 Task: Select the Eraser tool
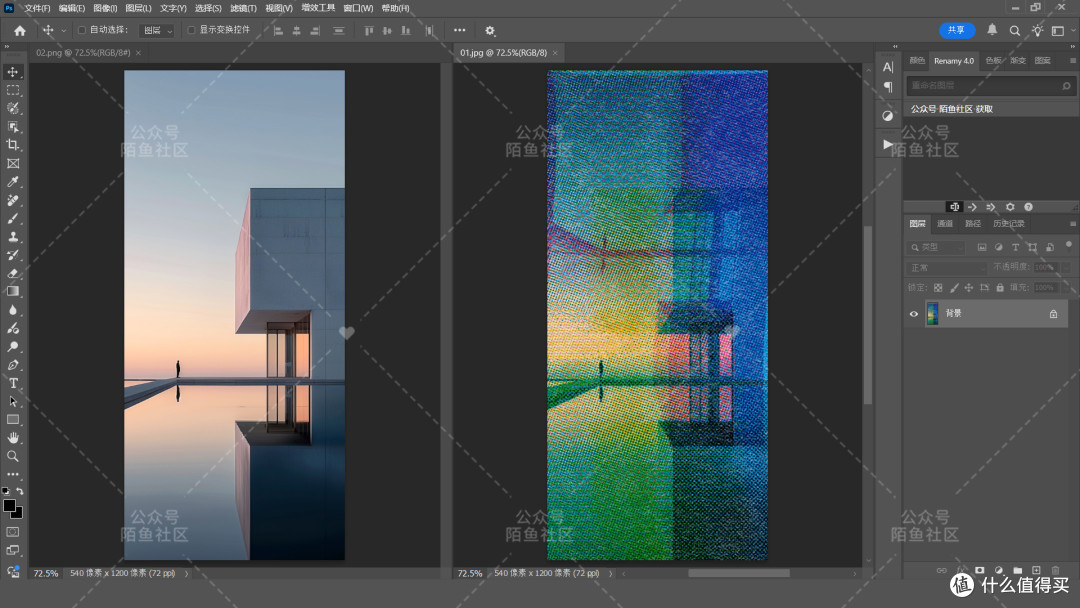(x=13, y=273)
